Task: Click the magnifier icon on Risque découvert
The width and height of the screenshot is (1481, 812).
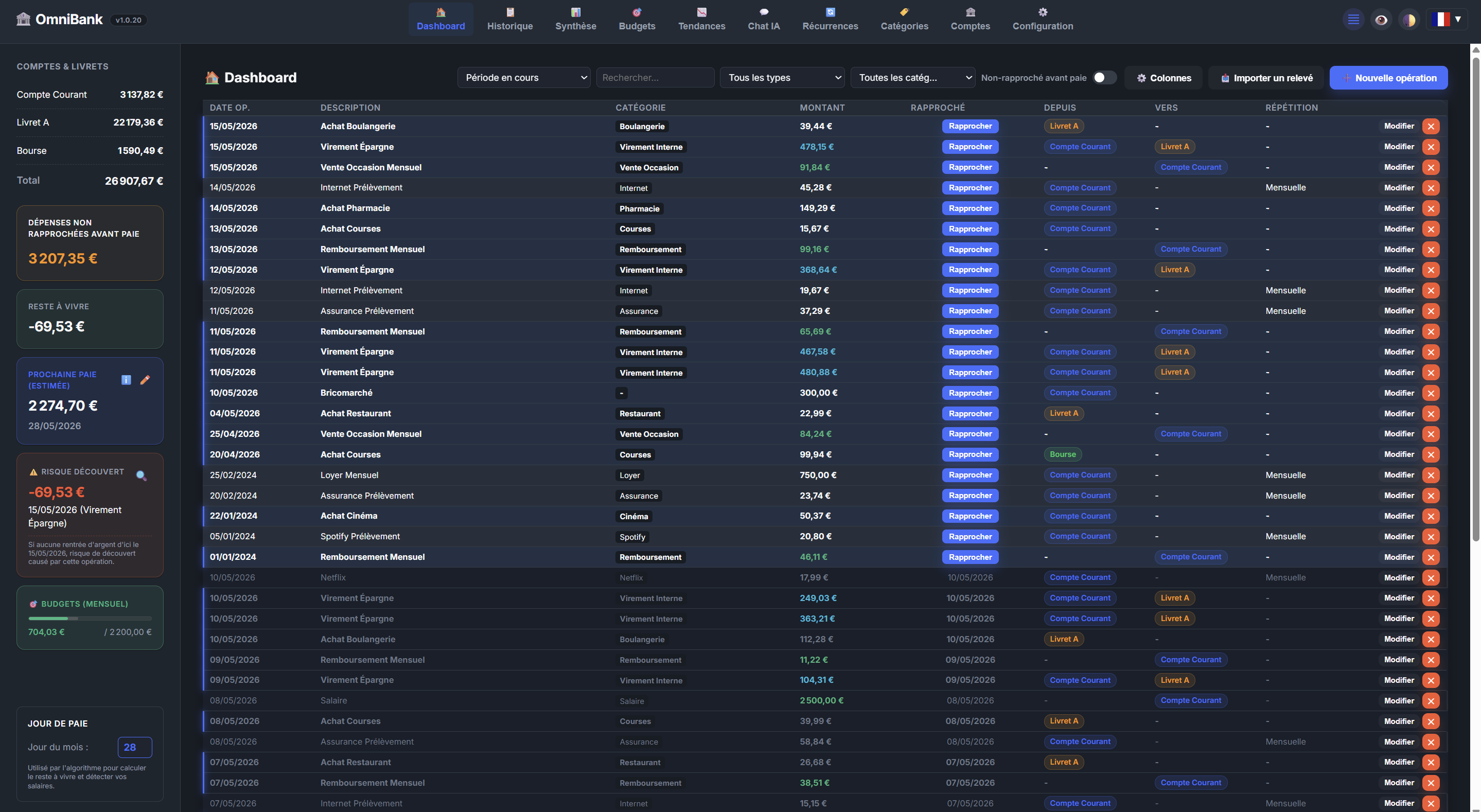Action: point(141,475)
